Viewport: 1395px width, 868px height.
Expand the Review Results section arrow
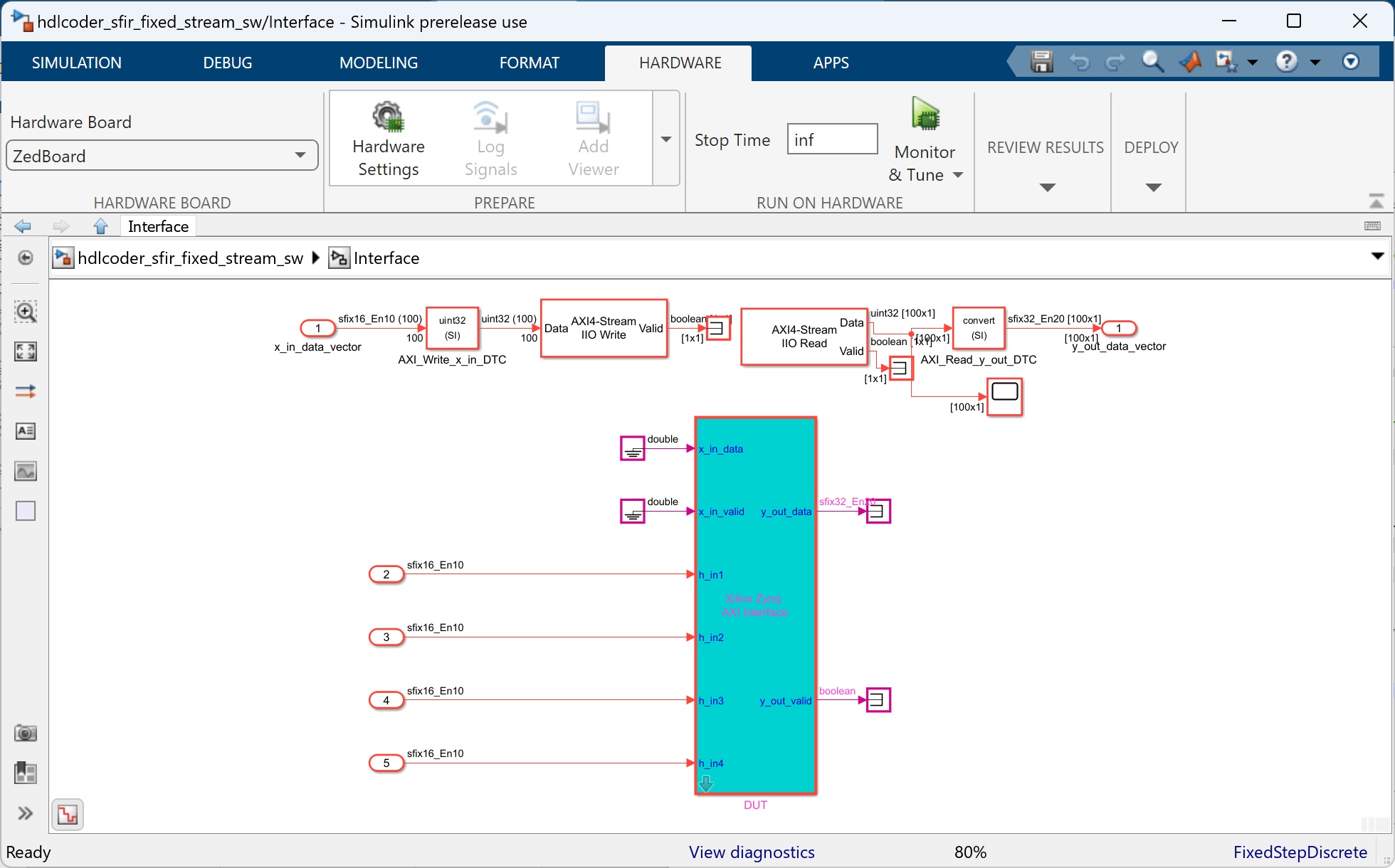1046,188
